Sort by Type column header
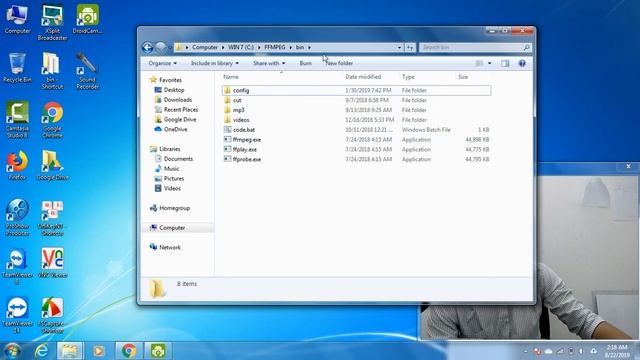Viewport: 640px width, 360px height. pyautogui.click(x=408, y=77)
